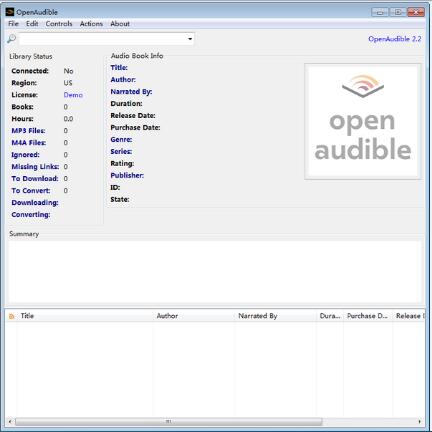Click the Publisher label
This screenshot has width=432, height=432.
point(127,176)
